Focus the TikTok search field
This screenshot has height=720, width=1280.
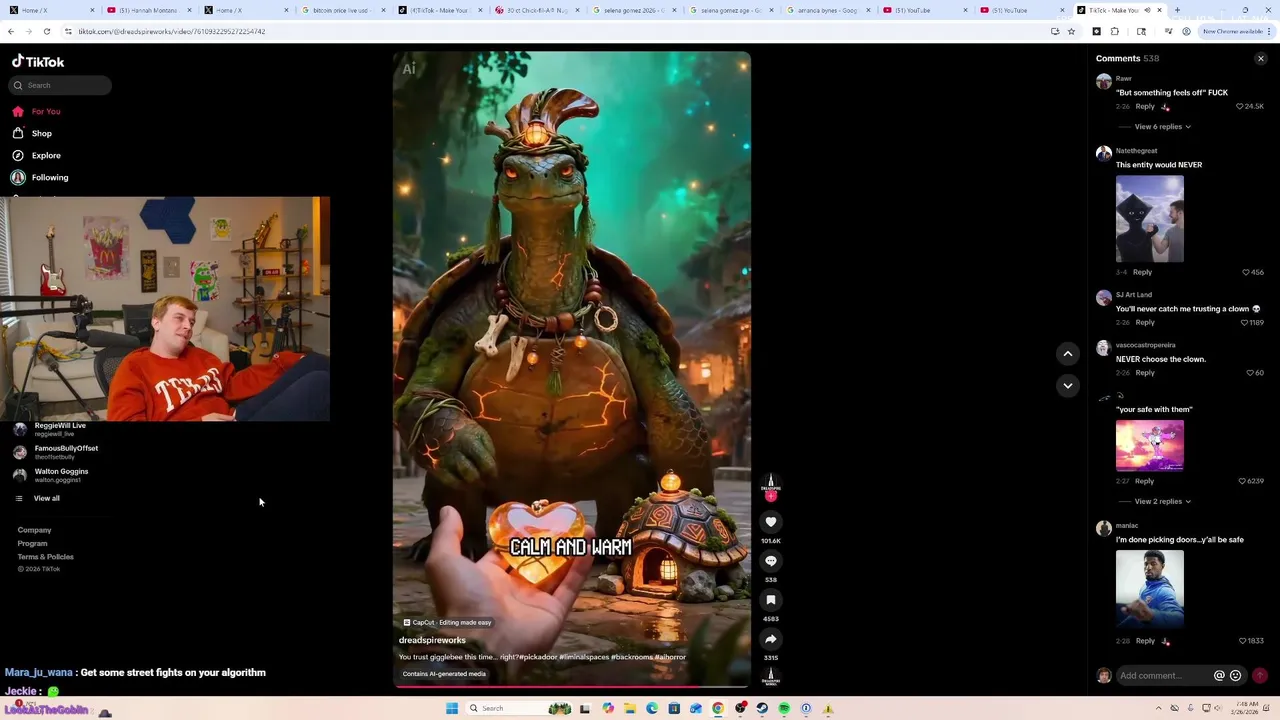[60, 85]
